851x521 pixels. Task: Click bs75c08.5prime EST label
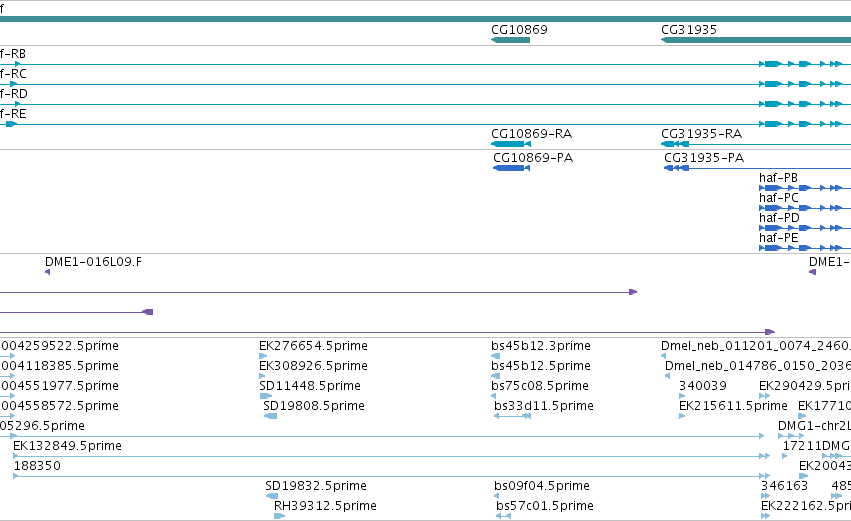tap(539, 386)
